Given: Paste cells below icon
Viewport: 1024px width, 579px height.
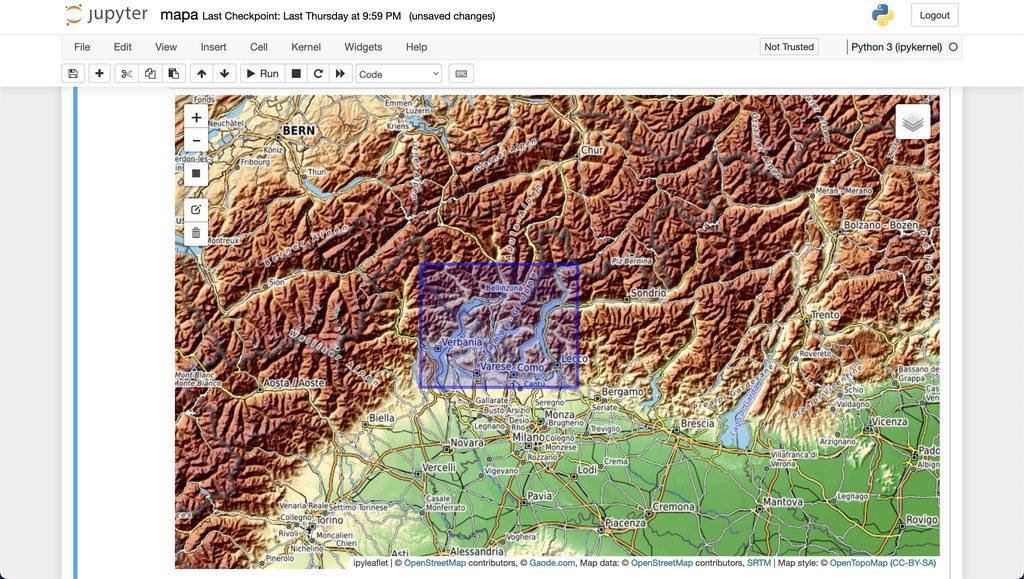Looking at the screenshot, I should click(174, 74).
